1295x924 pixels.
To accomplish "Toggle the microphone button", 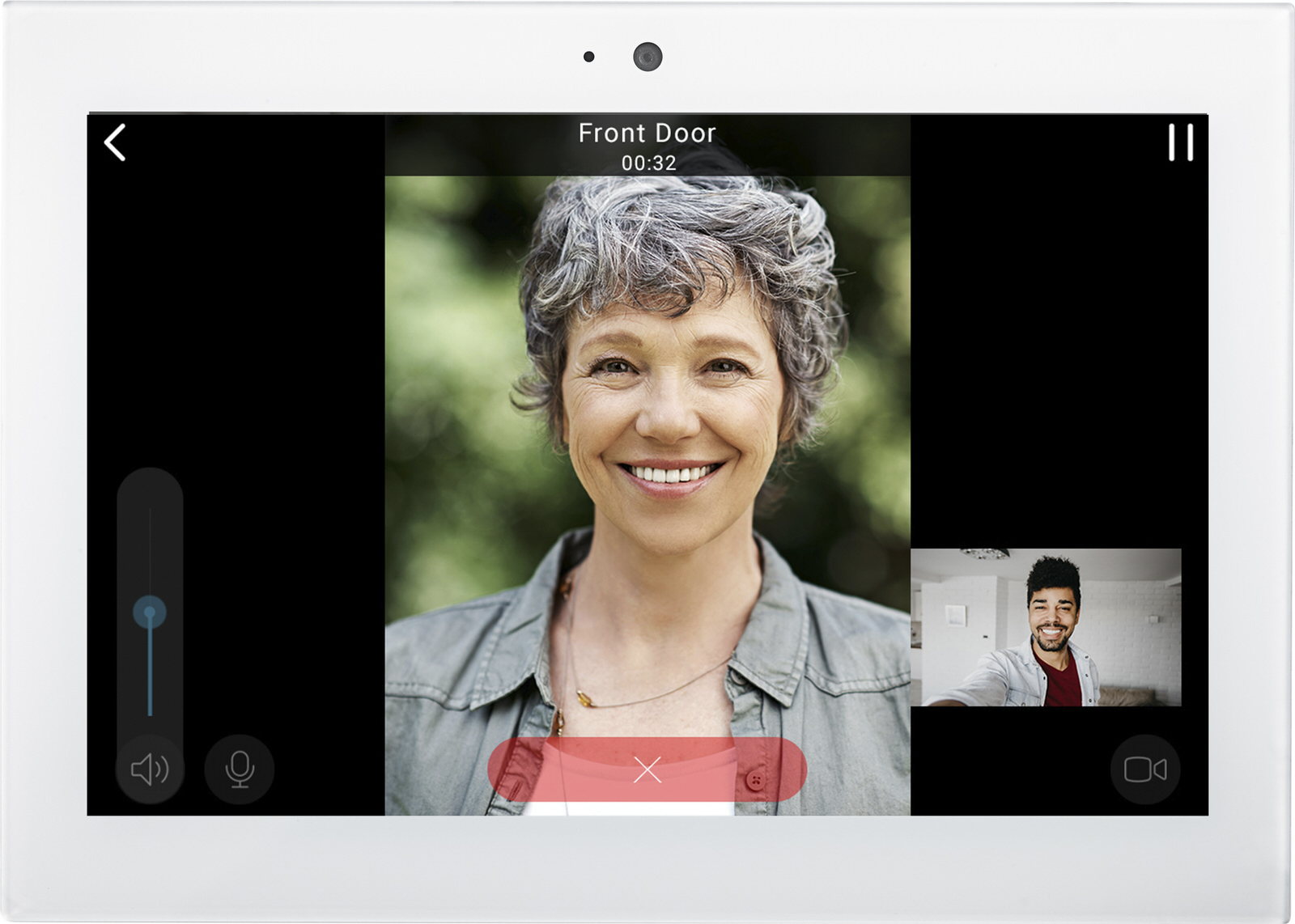I will (x=239, y=769).
